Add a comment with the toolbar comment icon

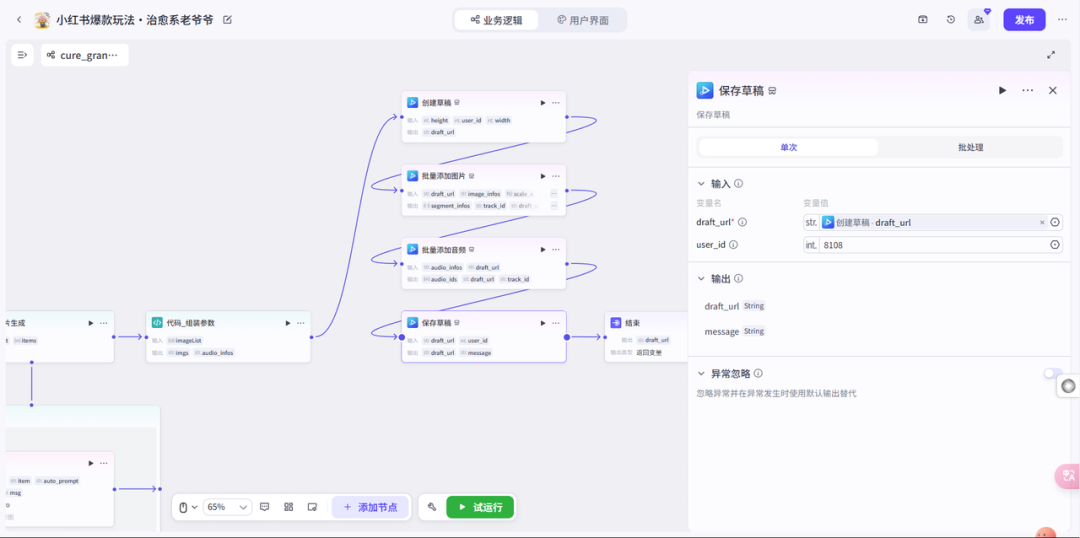[265, 507]
